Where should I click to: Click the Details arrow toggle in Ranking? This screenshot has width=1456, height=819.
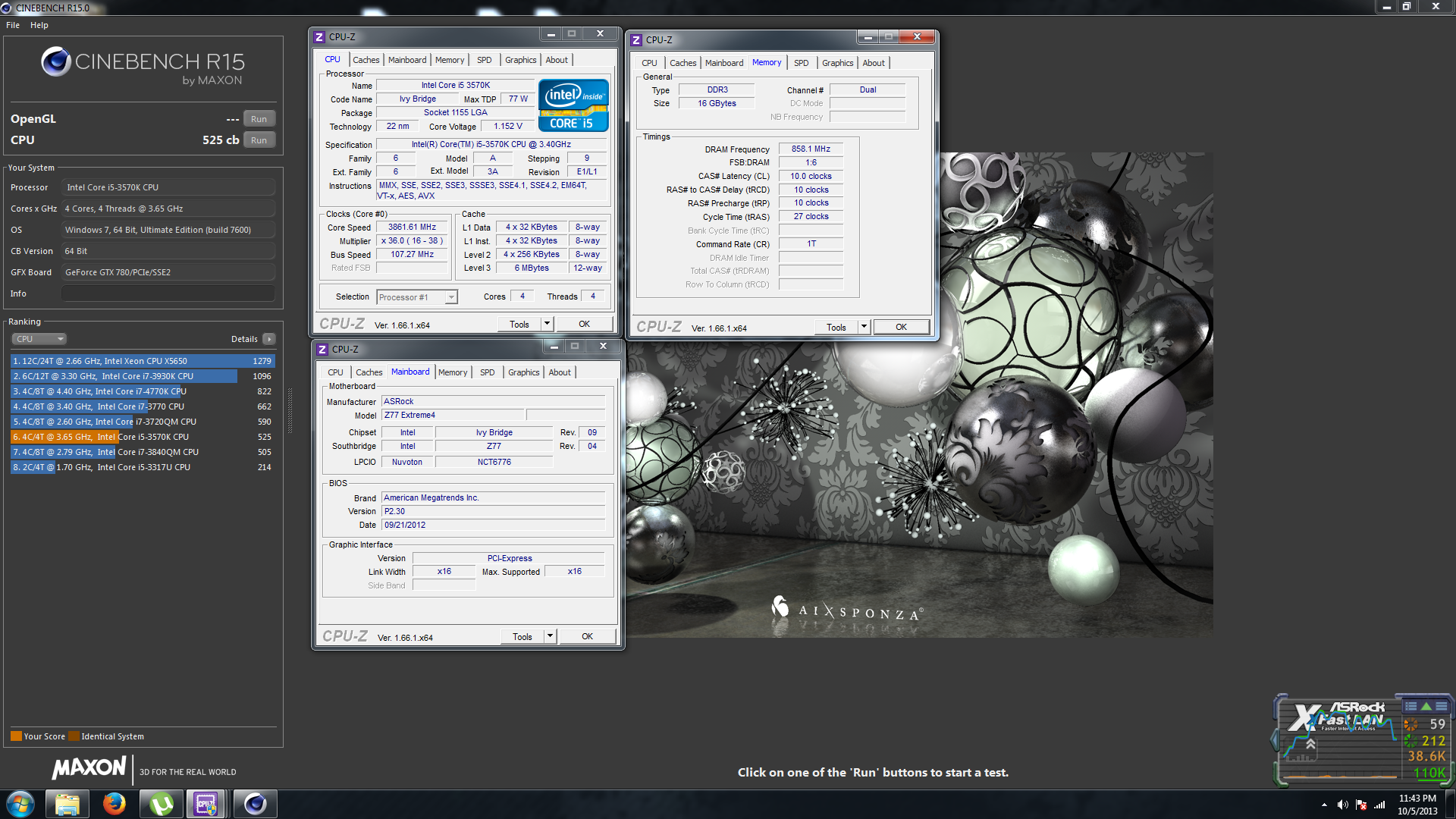pyautogui.click(x=269, y=339)
